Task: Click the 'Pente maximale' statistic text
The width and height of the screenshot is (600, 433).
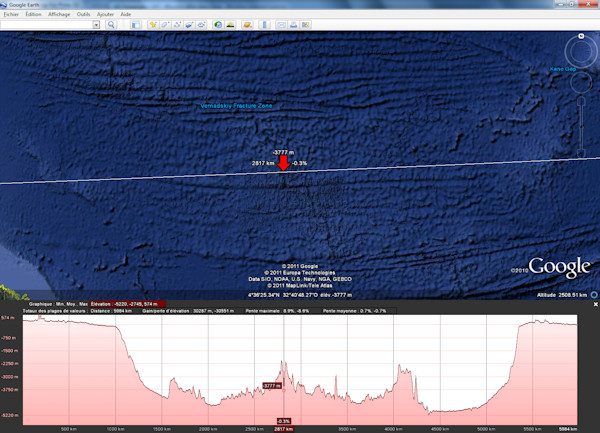Action: click(277, 311)
